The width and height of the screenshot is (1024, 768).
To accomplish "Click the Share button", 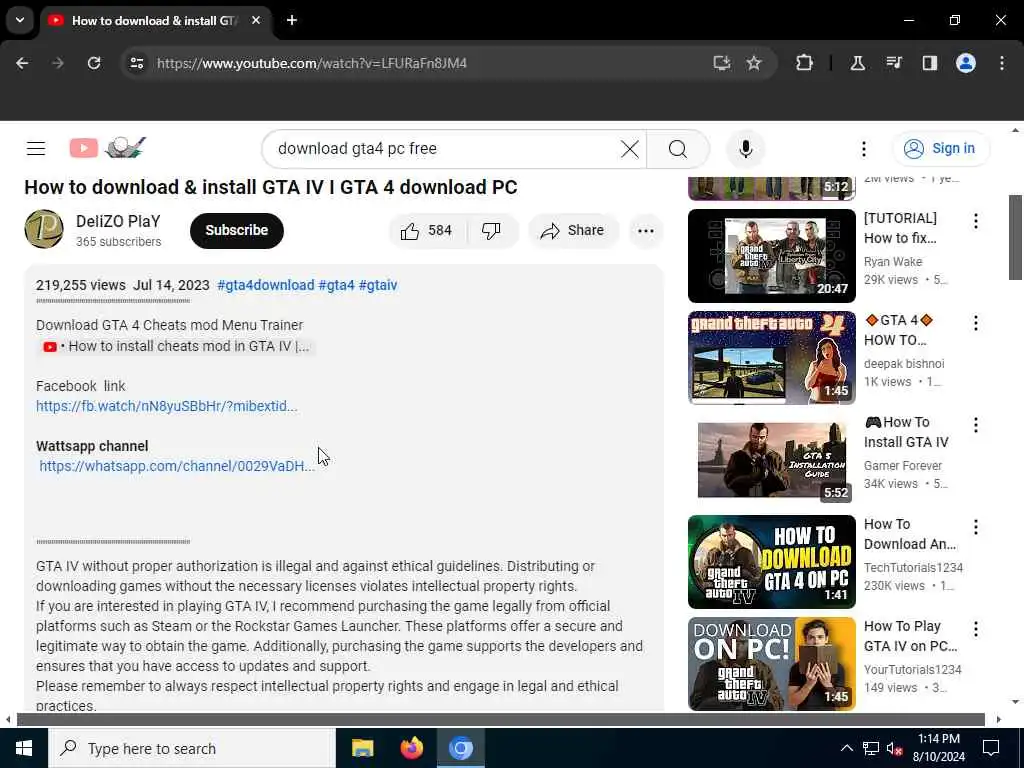I will (573, 231).
